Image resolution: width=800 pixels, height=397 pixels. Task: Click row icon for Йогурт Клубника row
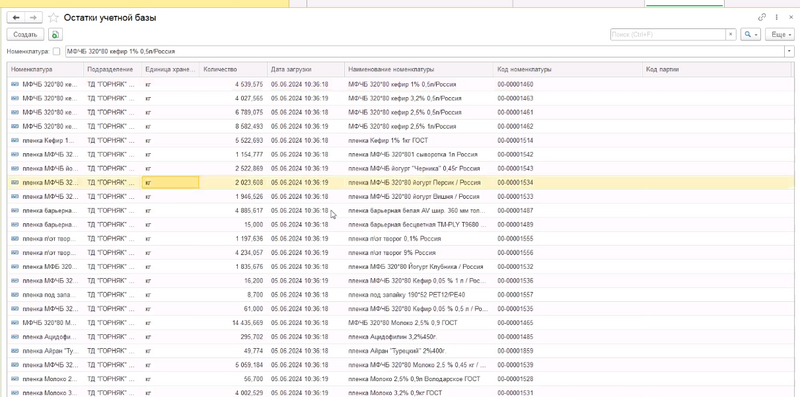(15, 266)
